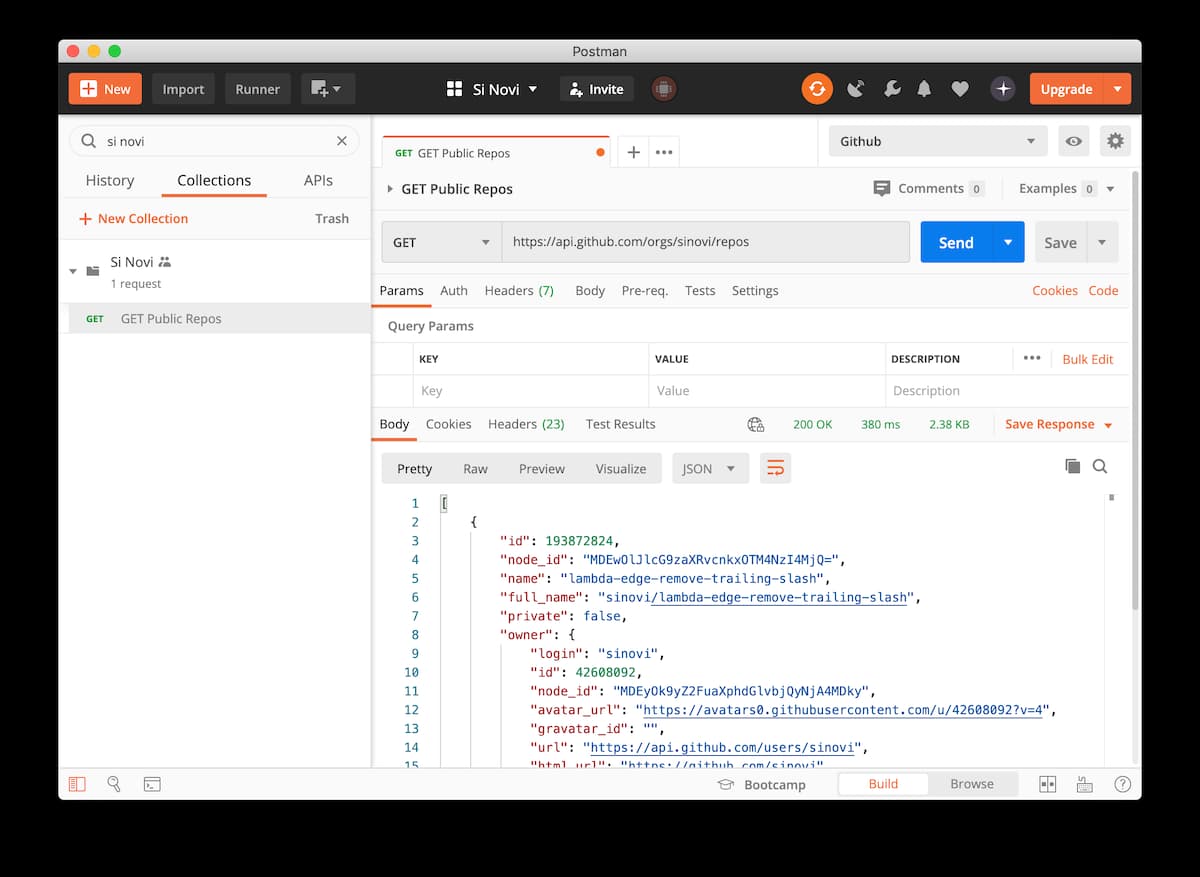Open the Comments button
The height and width of the screenshot is (877, 1200).
(x=929, y=188)
